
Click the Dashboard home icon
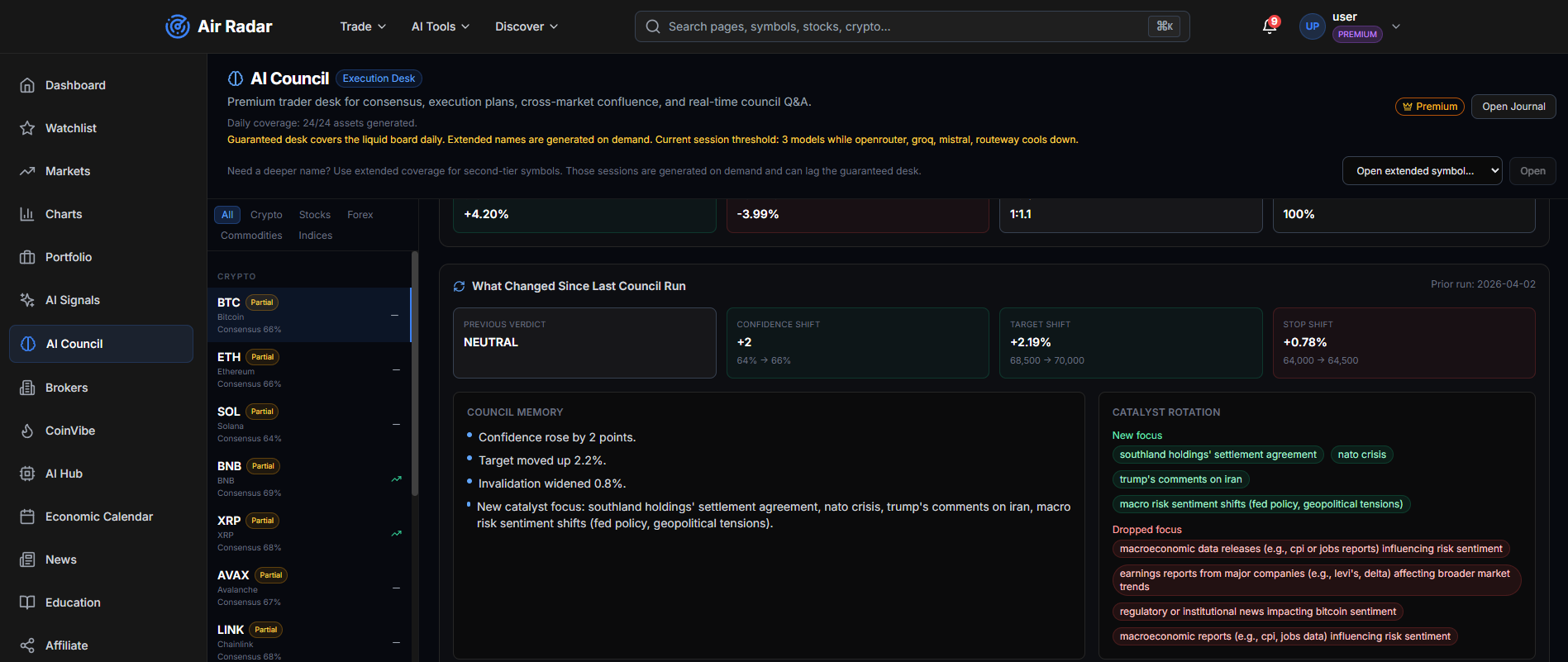pos(27,85)
